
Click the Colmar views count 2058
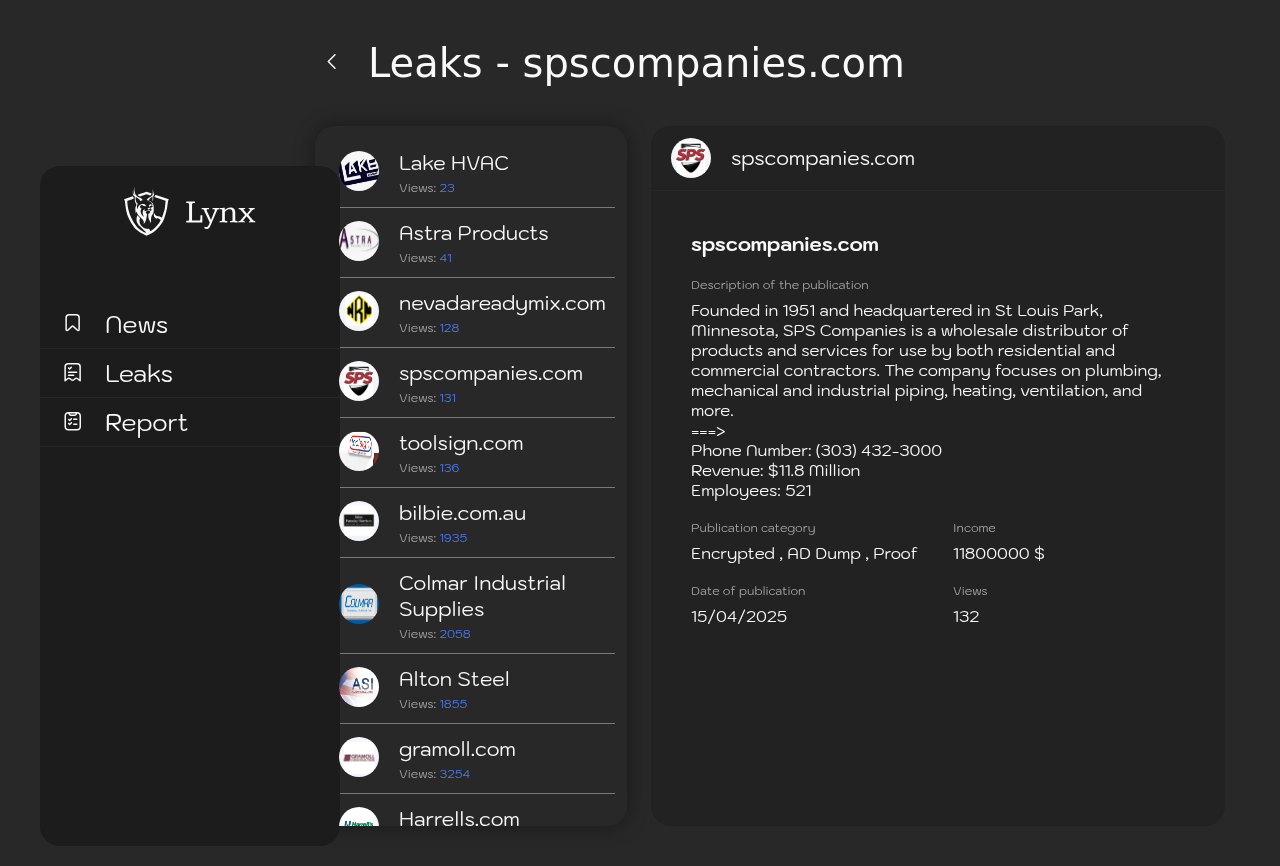click(455, 634)
